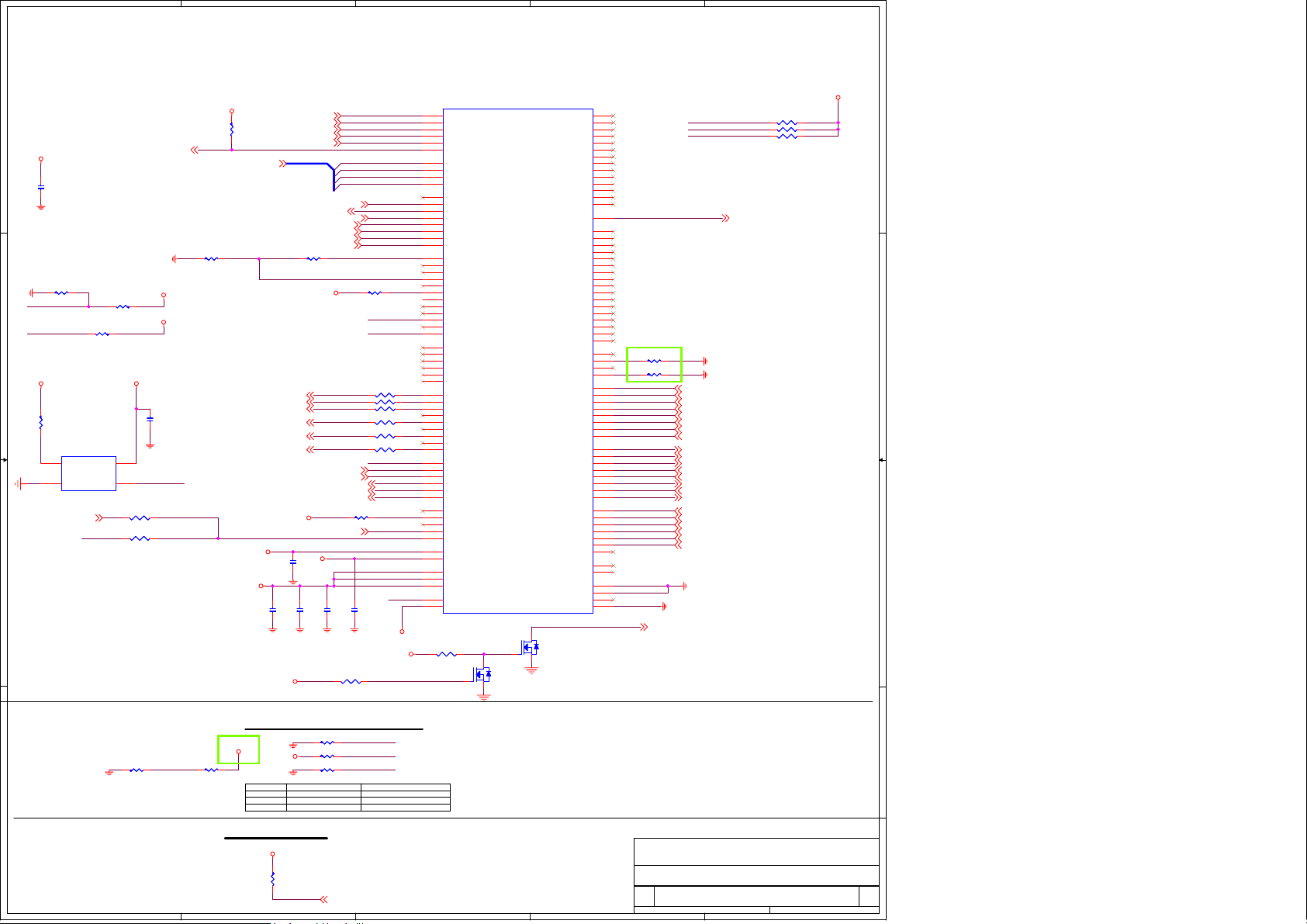This screenshot has height=924, width=1307.
Task: Select the small blue rectangular component at left
Action: pos(88,473)
